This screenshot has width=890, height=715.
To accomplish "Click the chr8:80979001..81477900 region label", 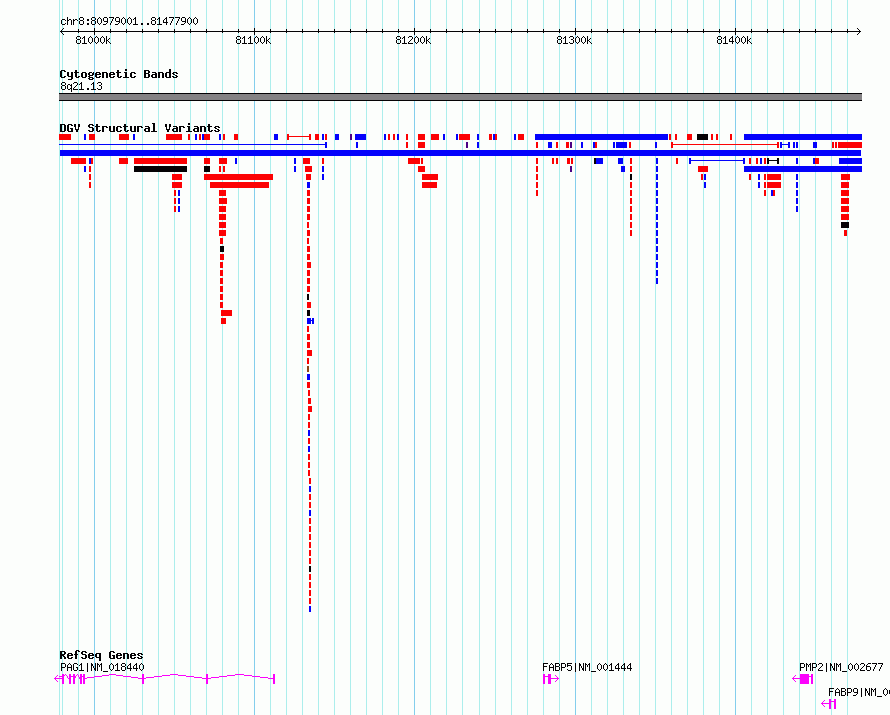I will tap(129, 21).
